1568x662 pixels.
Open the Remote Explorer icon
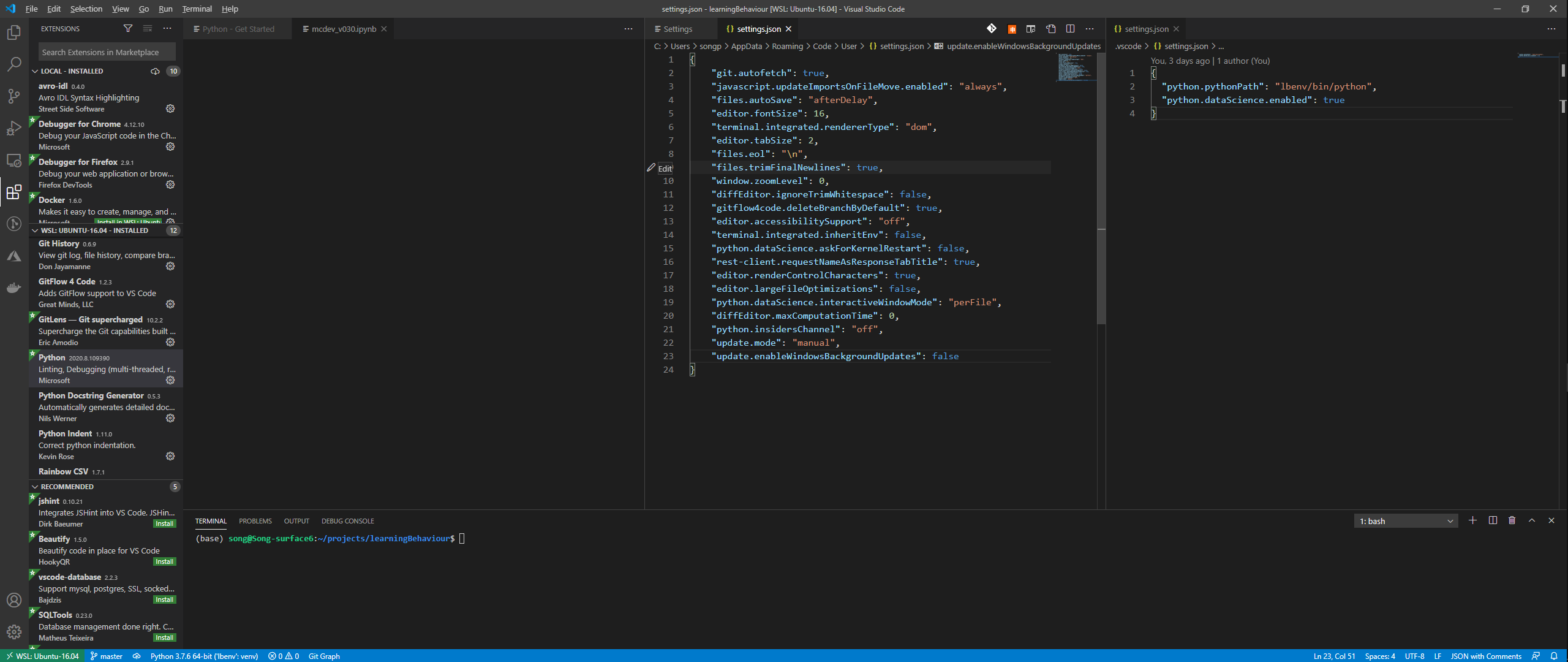coord(13,160)
